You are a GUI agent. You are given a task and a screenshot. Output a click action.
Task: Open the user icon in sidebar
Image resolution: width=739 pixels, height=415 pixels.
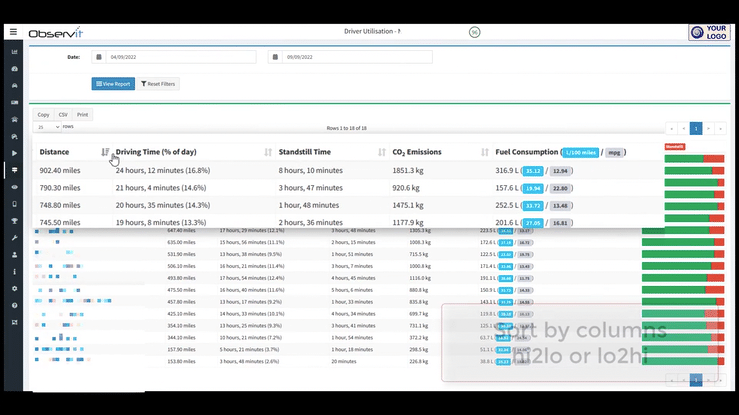pyautogui.click(x=14, y=255)
